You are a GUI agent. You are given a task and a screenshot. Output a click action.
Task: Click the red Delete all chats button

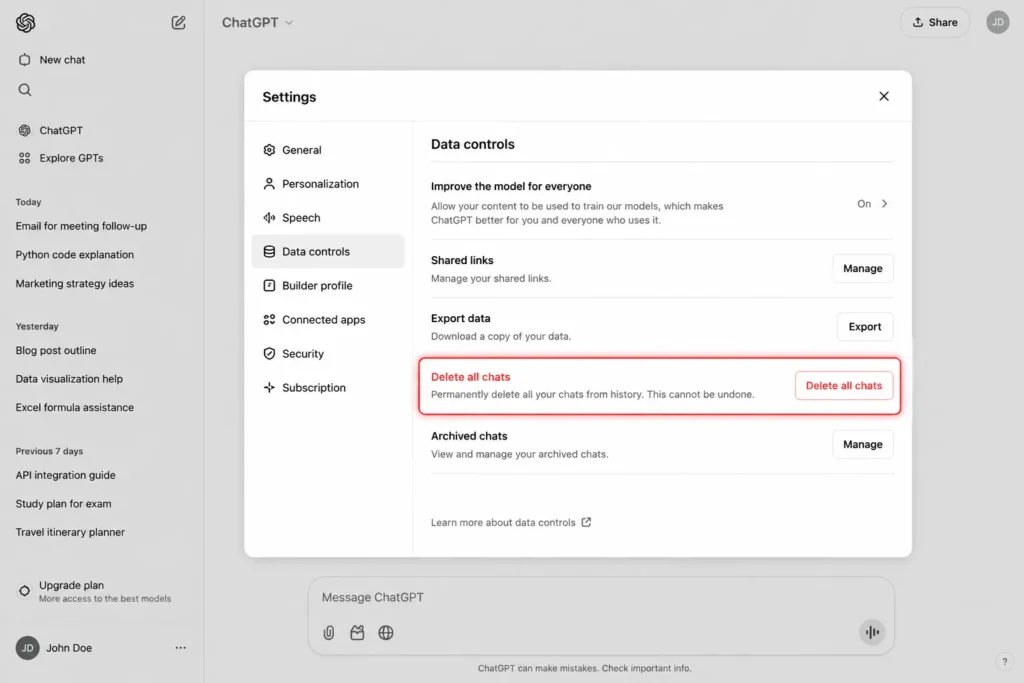844,385
